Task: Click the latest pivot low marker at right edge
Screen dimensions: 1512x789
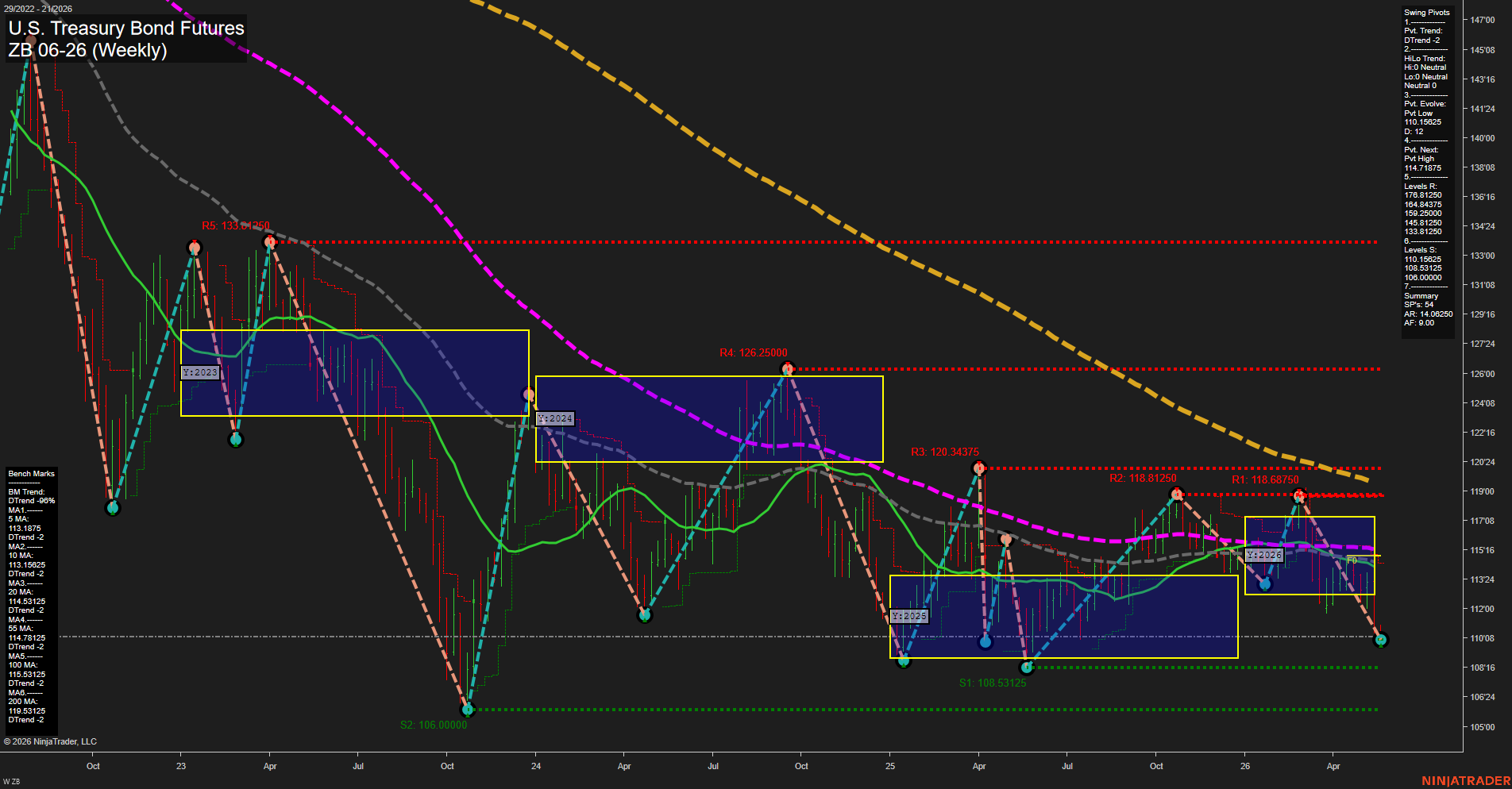Action: (x=1381, y=640)
